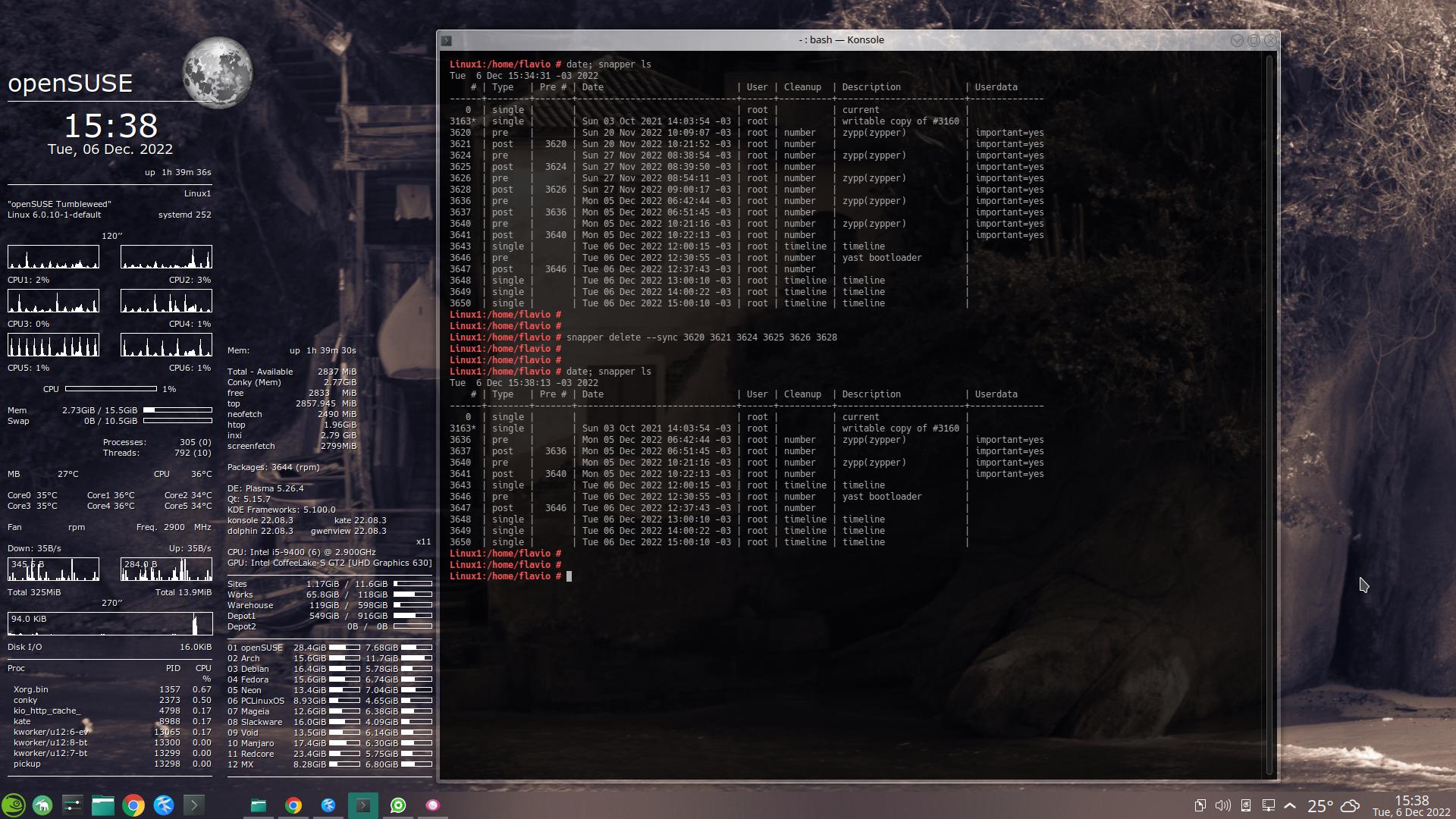The width and height of the screenshot is (1456, 819).
Task: Click the Konsole vertical scrollbar
Action: [x=1269, y=416]
